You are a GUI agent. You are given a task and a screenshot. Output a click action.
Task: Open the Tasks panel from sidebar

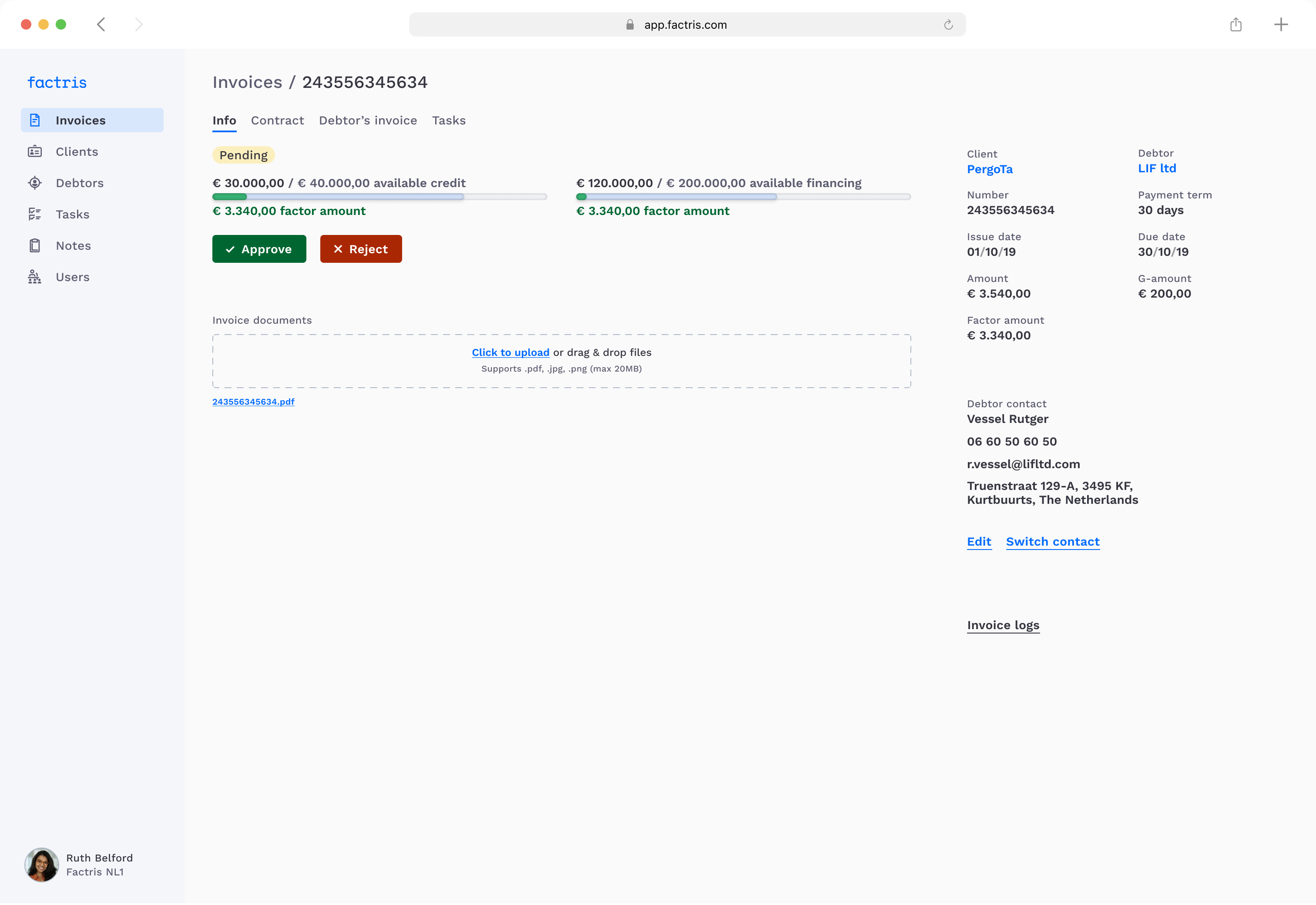(x=72, y=214)
